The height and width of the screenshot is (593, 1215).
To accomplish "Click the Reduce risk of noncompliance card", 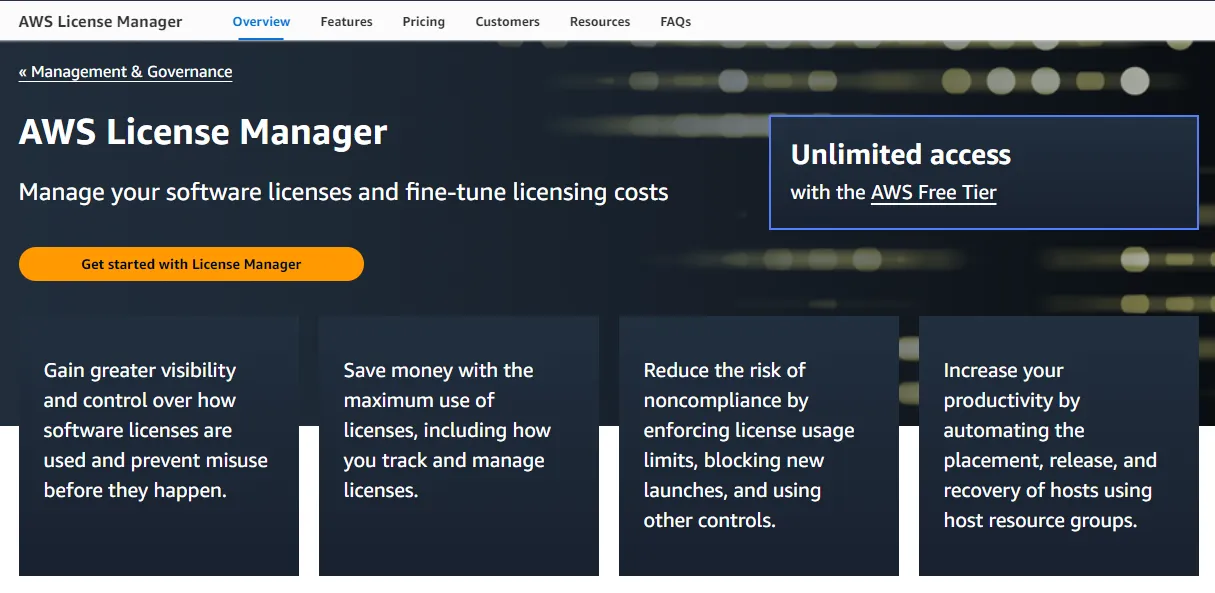I will pyautogui.click(x=759, y=446).
